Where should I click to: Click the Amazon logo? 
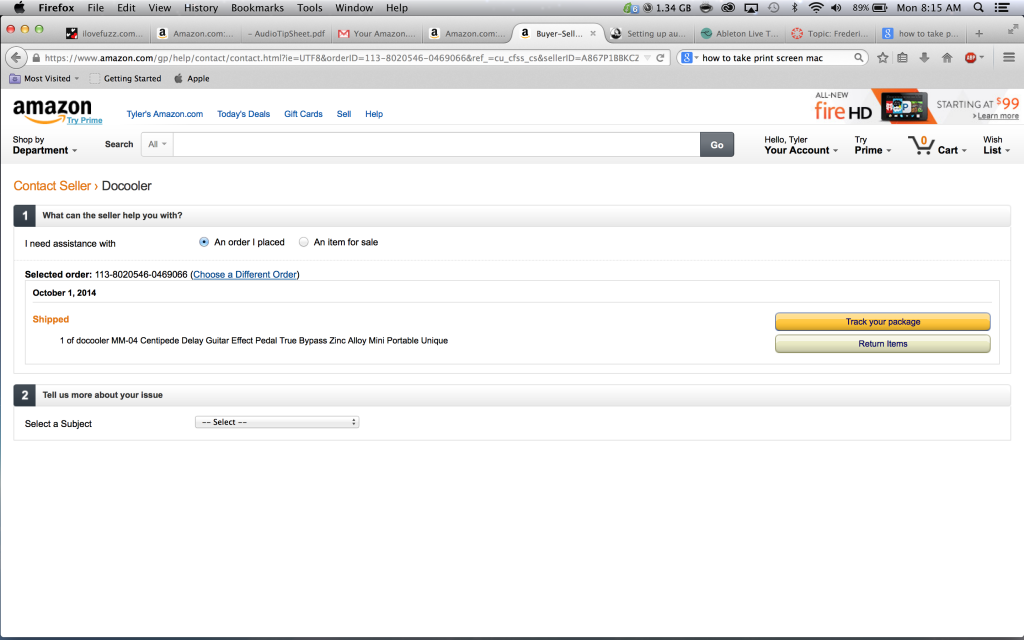click(52, 110)
